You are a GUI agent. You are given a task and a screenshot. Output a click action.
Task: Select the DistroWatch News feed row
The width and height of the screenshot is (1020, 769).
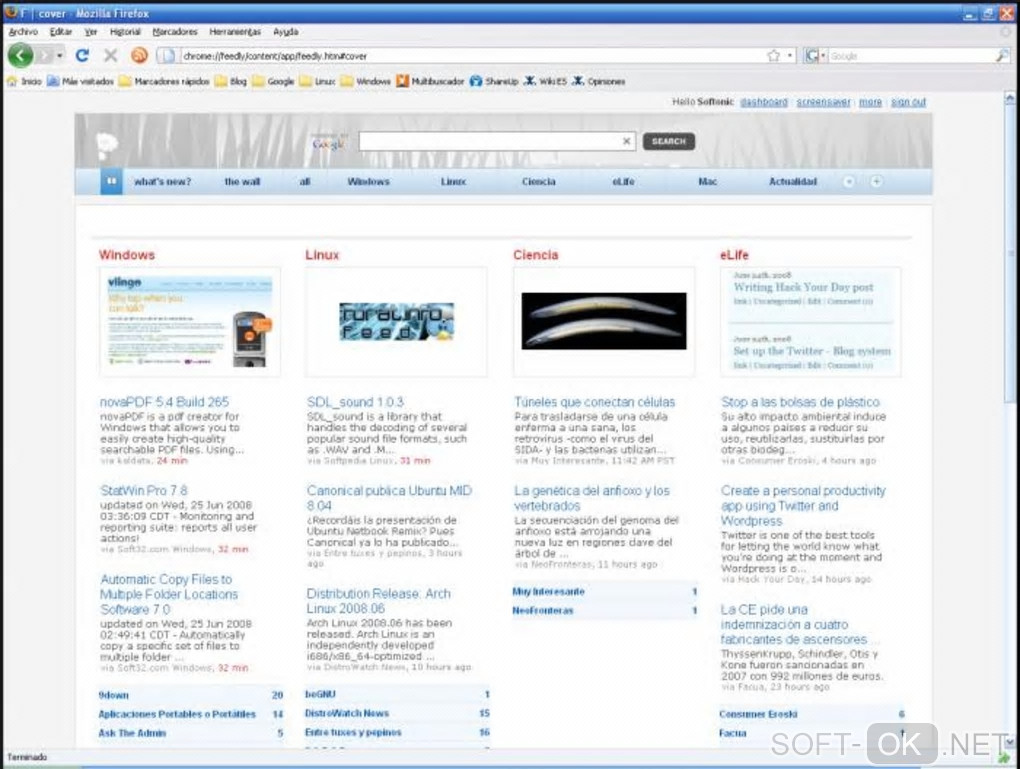click(x=397, y=714)
